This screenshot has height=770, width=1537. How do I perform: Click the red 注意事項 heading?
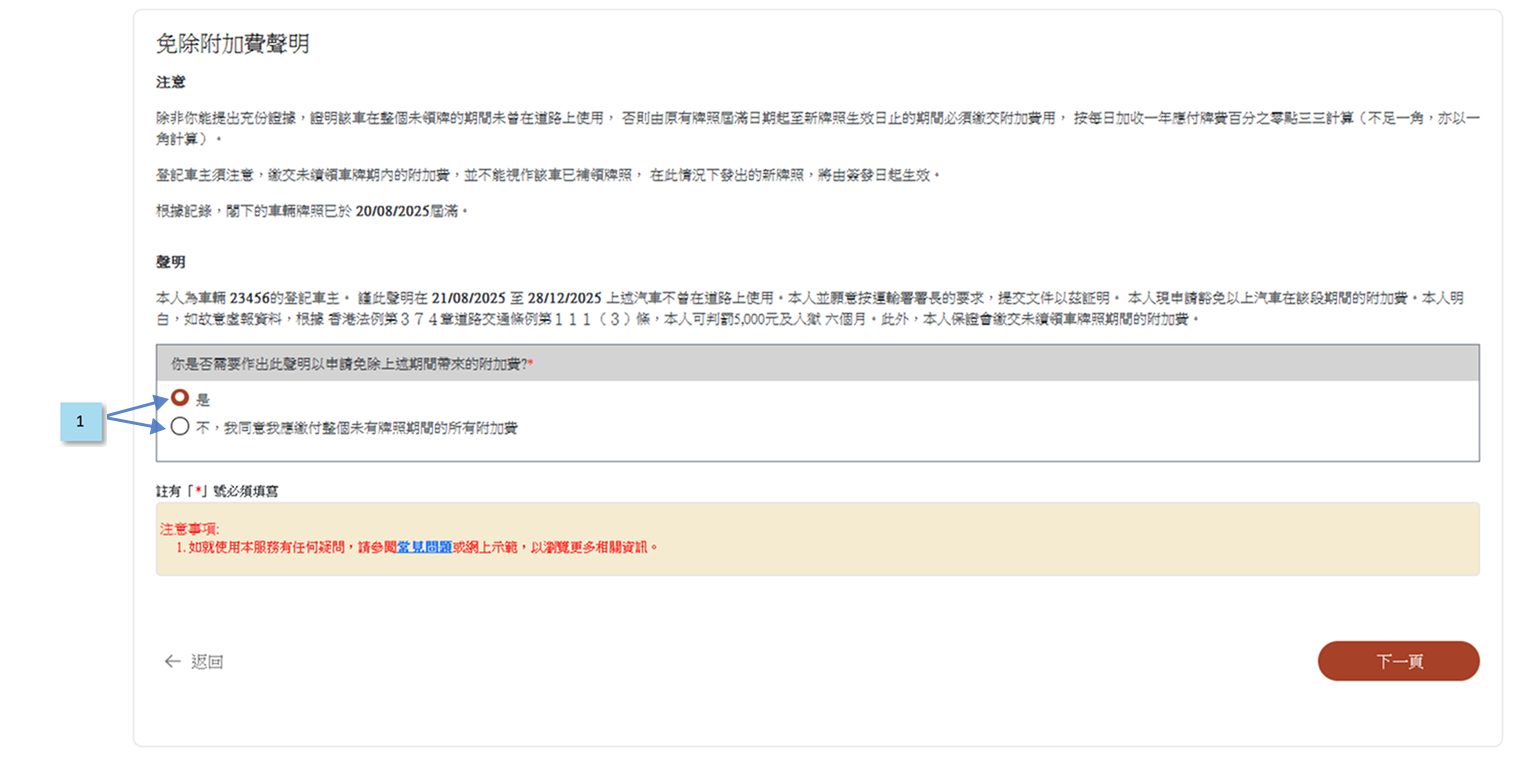click(189, 529)
